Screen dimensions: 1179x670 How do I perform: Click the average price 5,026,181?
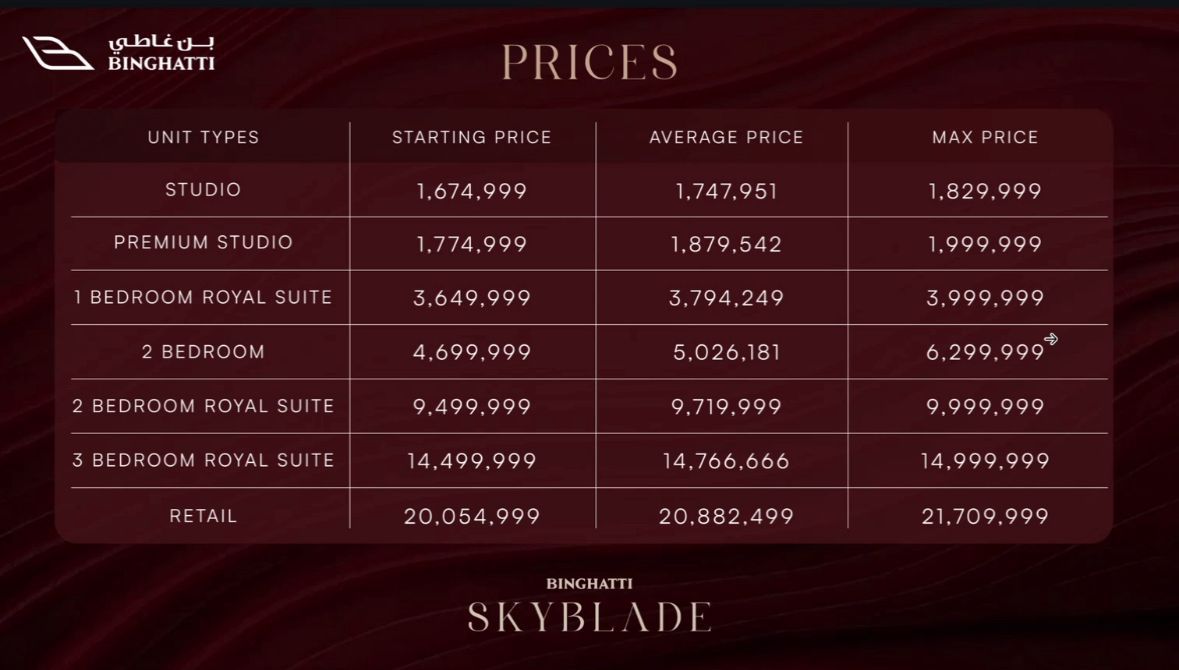tap(727, 353)
